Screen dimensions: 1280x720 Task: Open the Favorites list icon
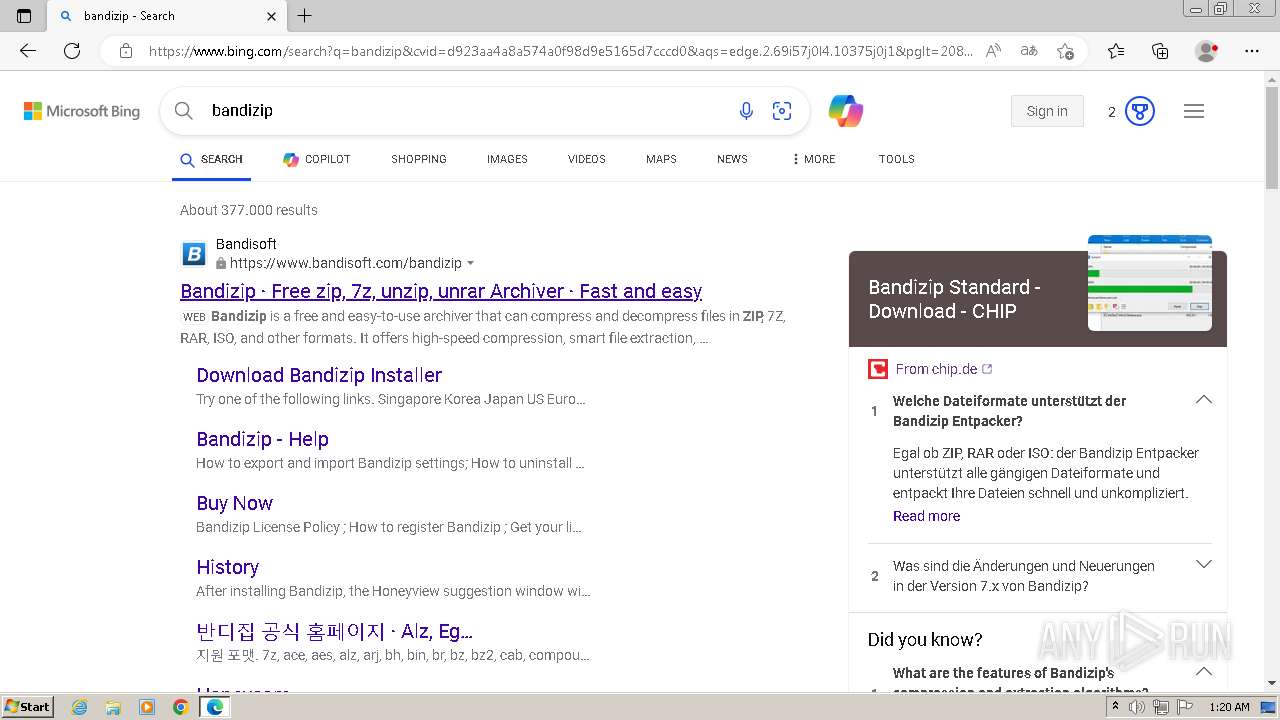pyautogui.click(x=1116, y=51)
